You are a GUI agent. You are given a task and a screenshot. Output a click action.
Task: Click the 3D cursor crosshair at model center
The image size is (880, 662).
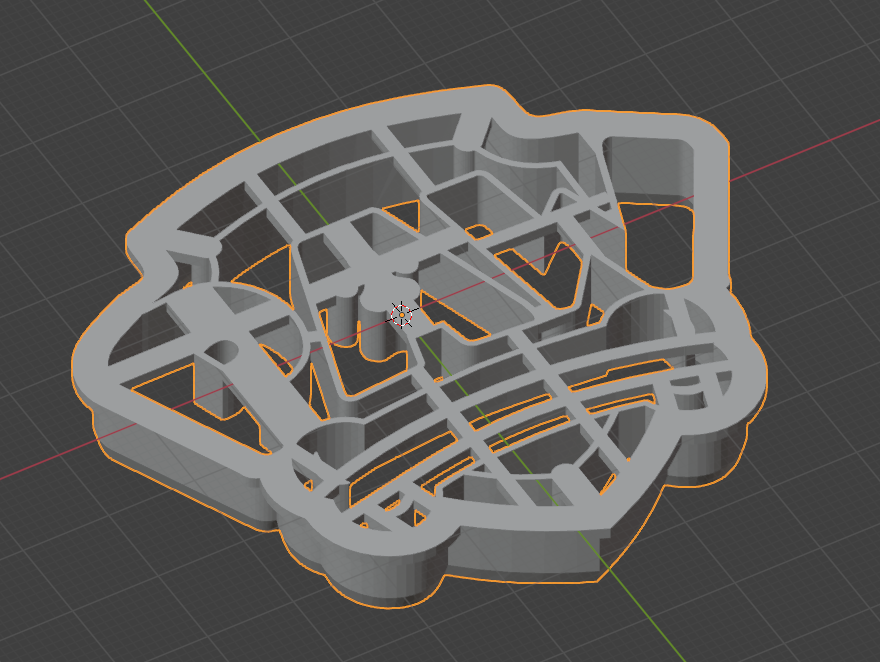[x=402, y=315]
